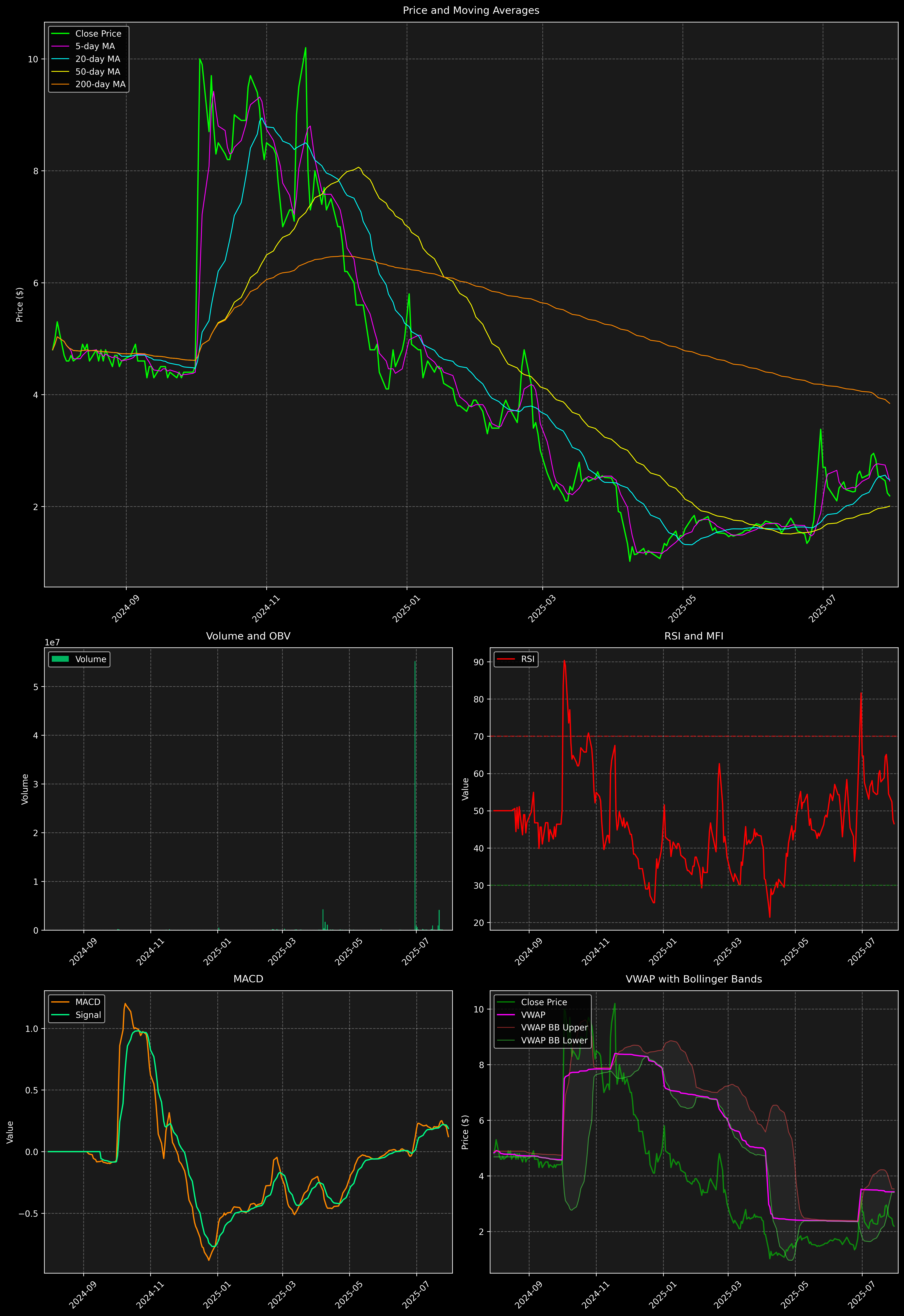904x1316 pixels.
Task: Click the '70' tick on RSI chart
Action: pos(479,737)
